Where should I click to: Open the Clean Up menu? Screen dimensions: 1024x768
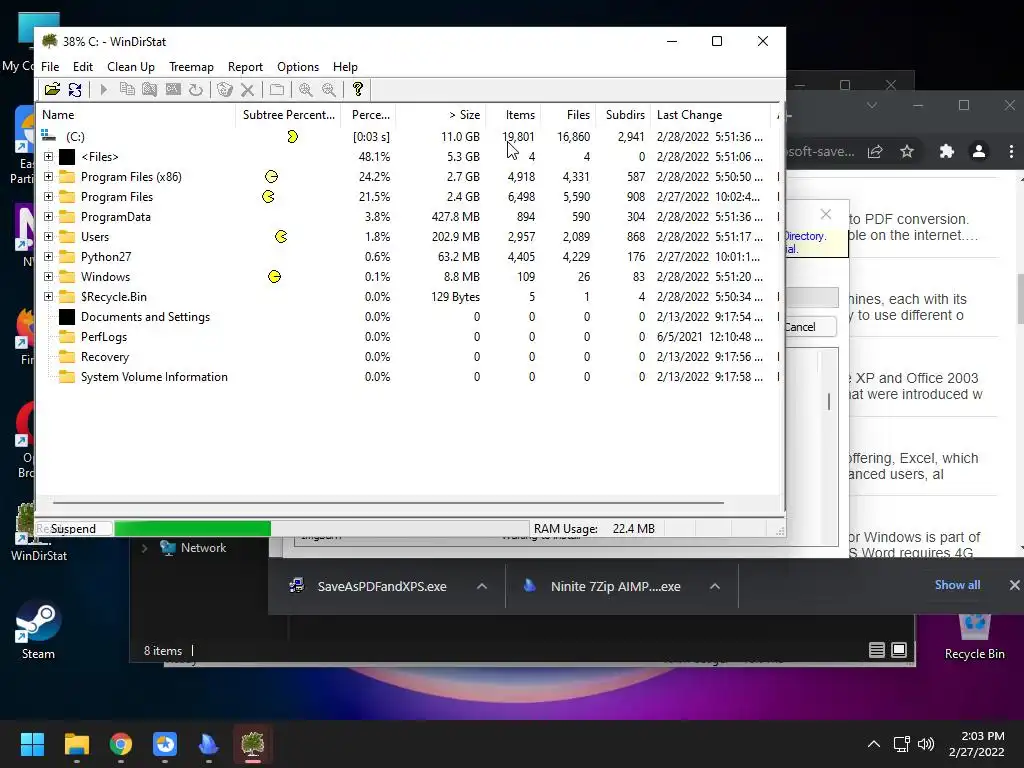(x=131, y=67)
